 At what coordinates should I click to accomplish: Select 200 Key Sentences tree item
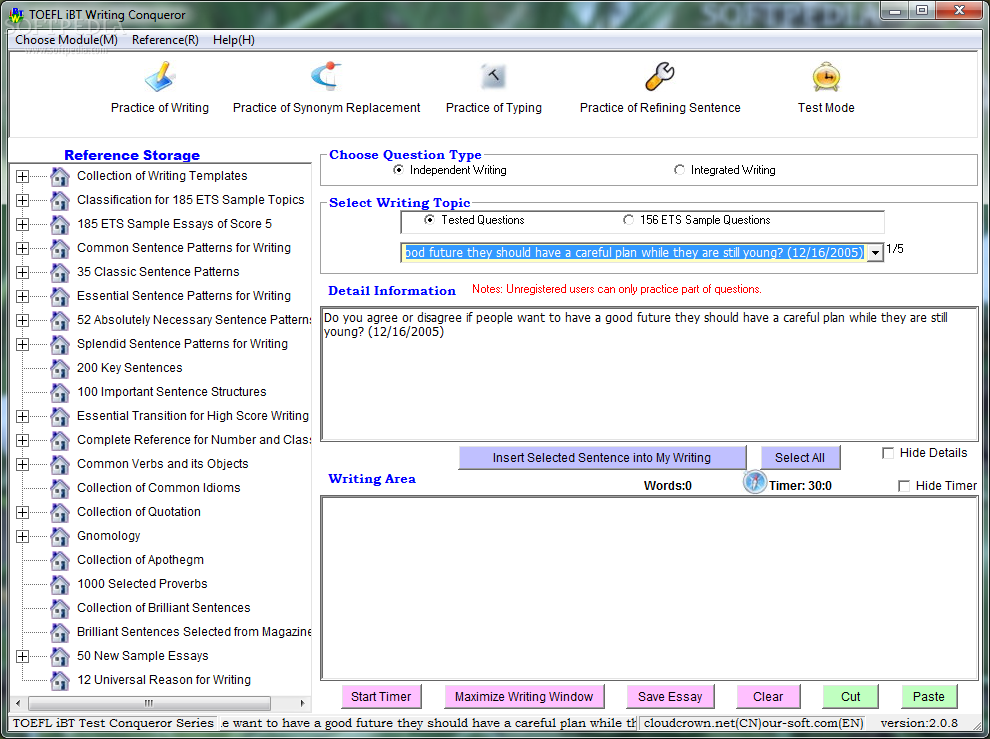click(129, 368)
